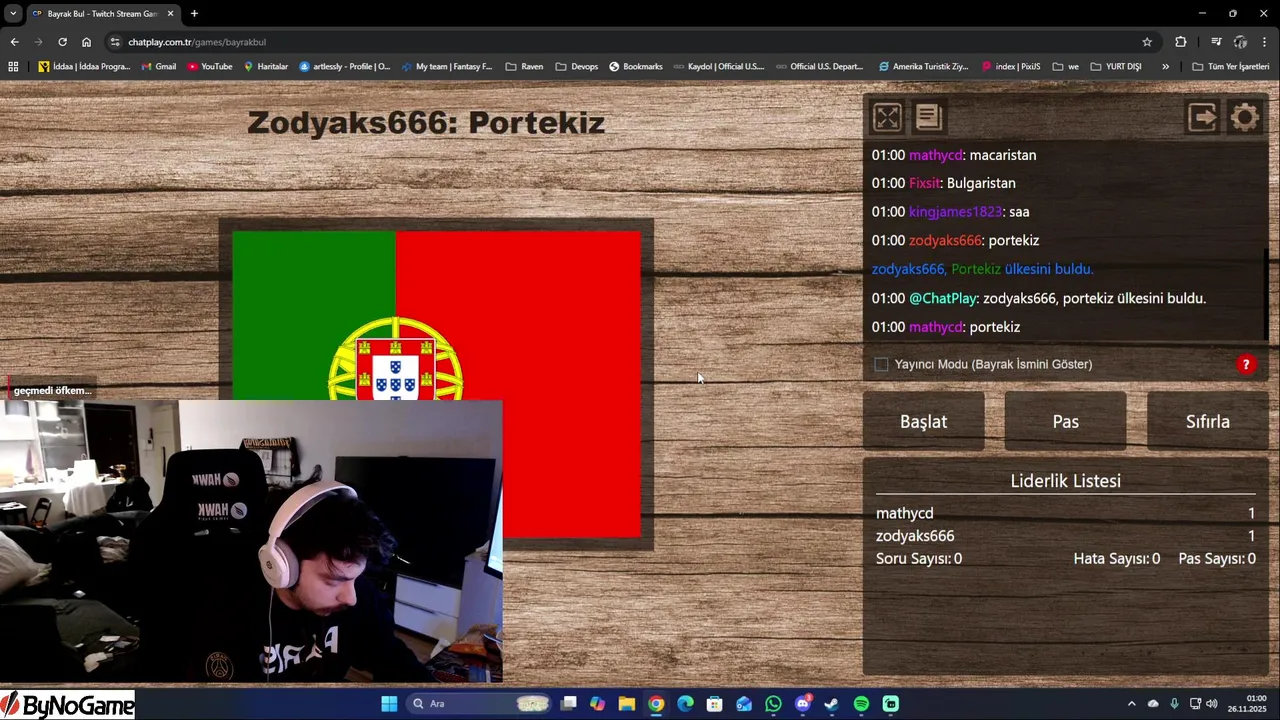Image resolution: width=1280 pixels, height=720 pixels.
Task: Enable Yayıncı Modu checkbox
Action: coord(881,364)
